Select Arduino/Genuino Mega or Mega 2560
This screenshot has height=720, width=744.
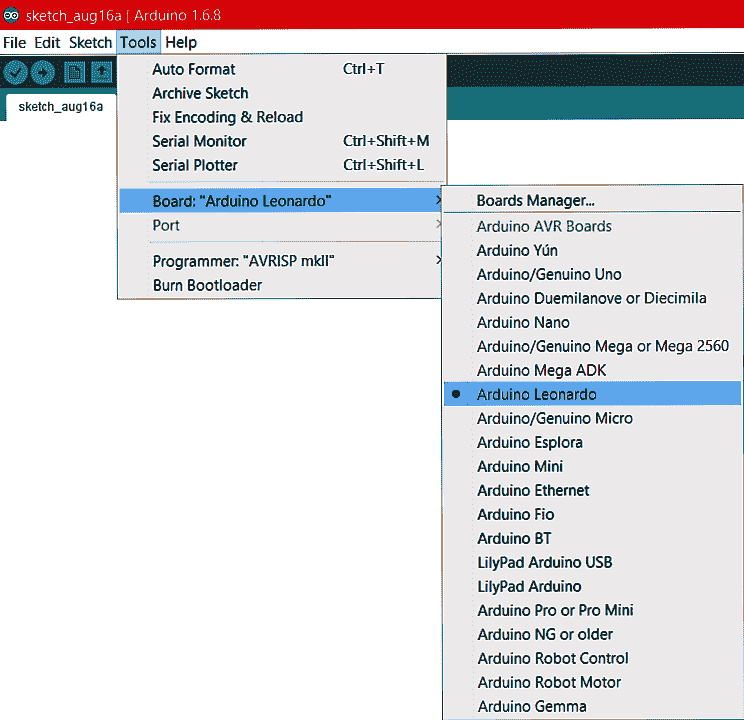[592, 346]
